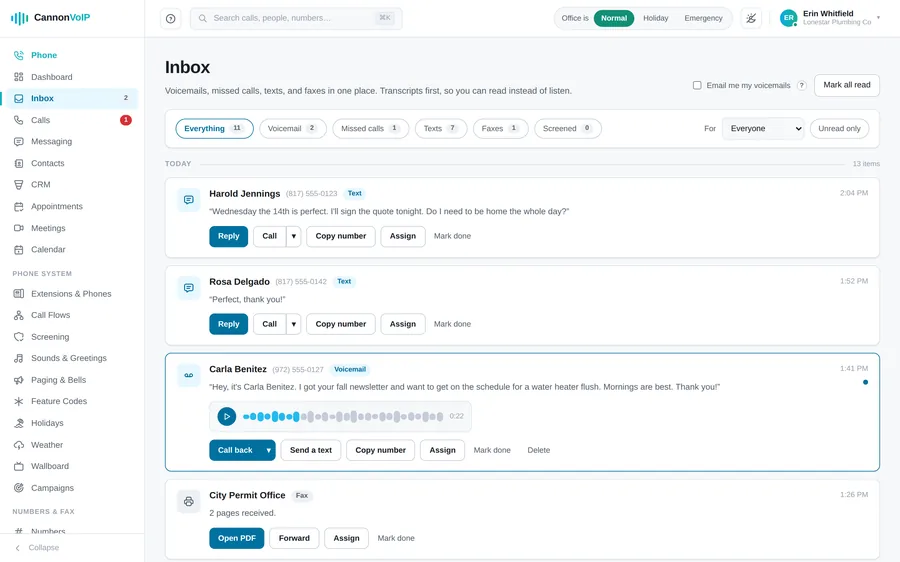Screen dimensions: 900x562
Task: Set office status to Emergency
Action: point(703,18)
